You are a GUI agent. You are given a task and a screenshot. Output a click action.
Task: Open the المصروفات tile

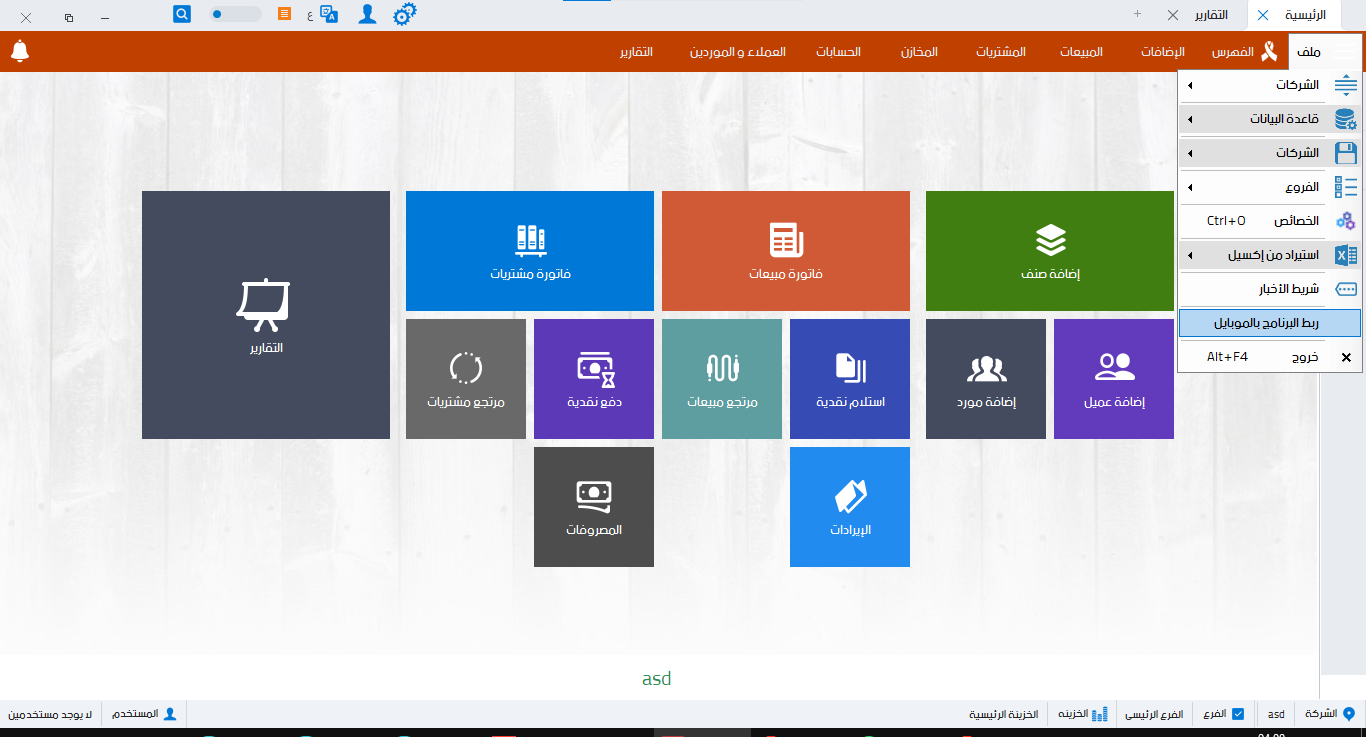(x=594, y=507)
